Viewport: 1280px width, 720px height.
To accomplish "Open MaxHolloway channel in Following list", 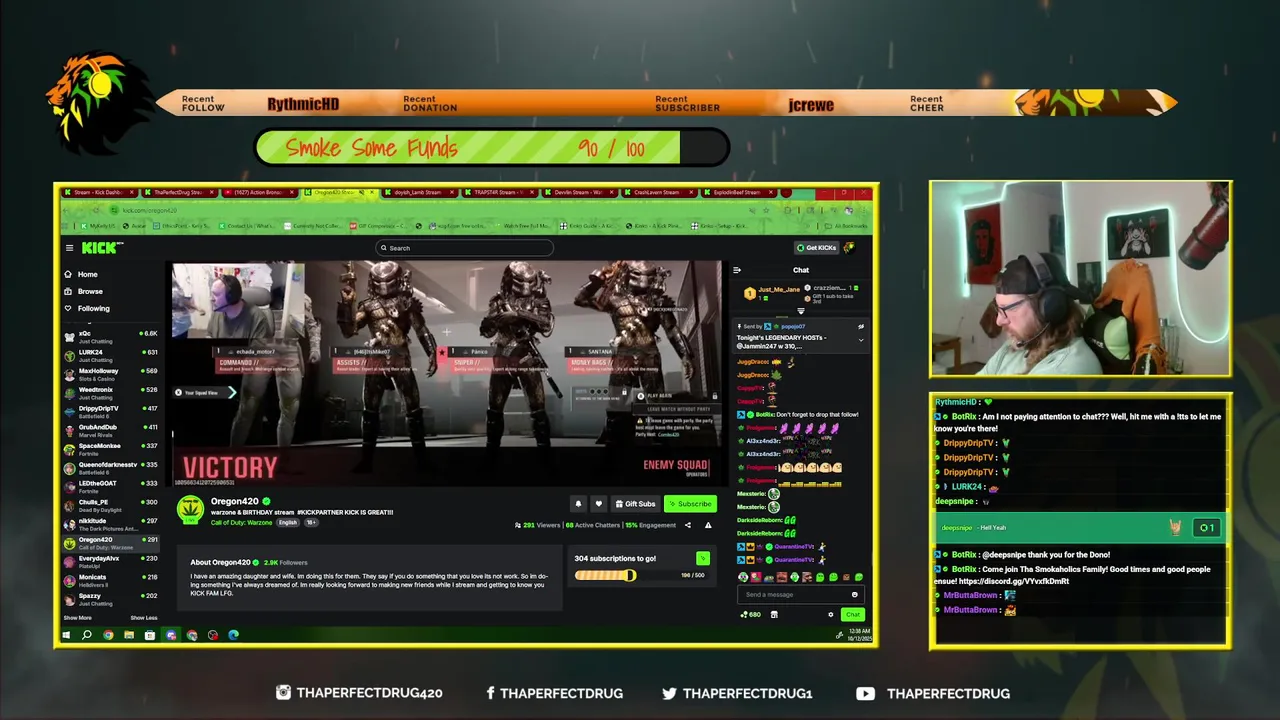I will point(111,373).
